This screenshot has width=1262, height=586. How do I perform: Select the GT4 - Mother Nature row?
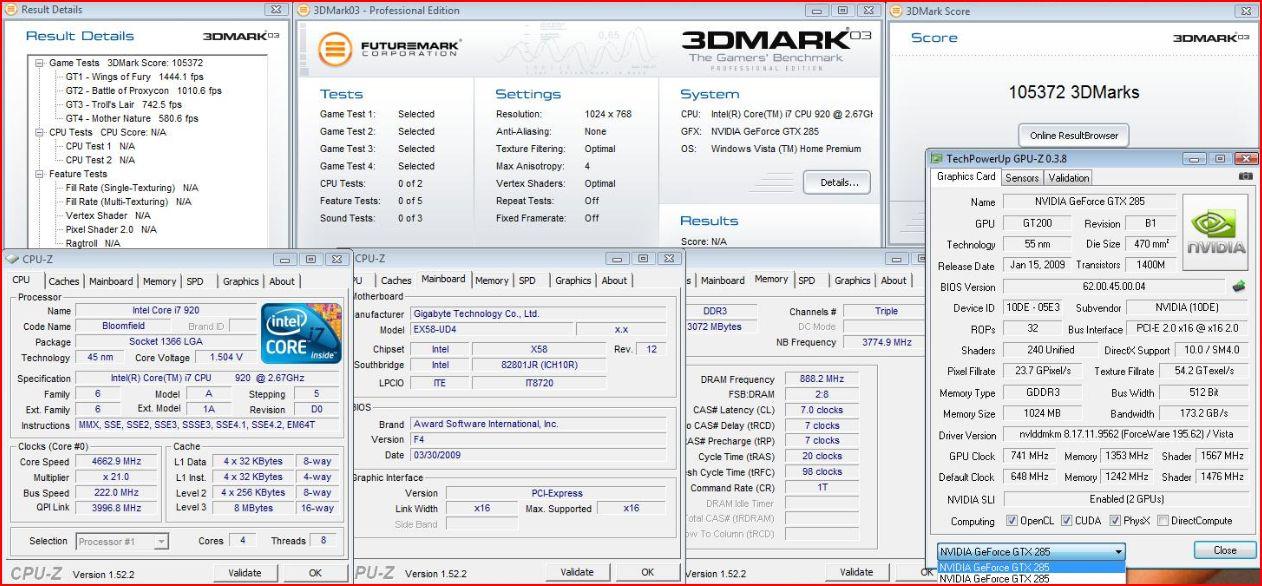(x=132, y=118)
